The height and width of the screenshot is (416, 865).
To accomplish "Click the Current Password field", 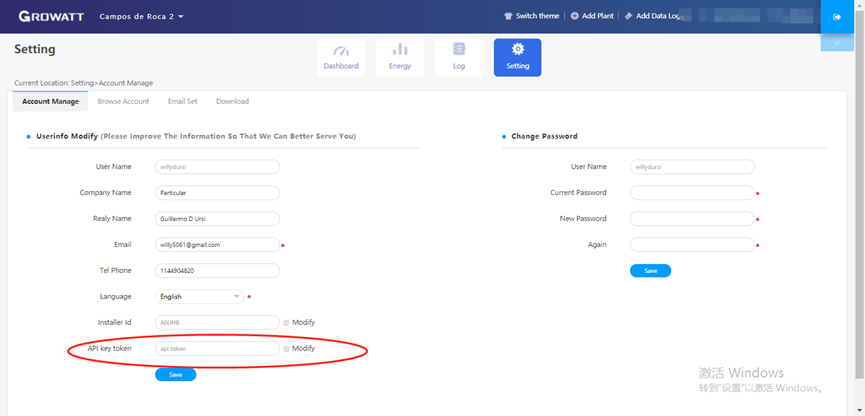I will pyautogui.click(x=691, y=193).
